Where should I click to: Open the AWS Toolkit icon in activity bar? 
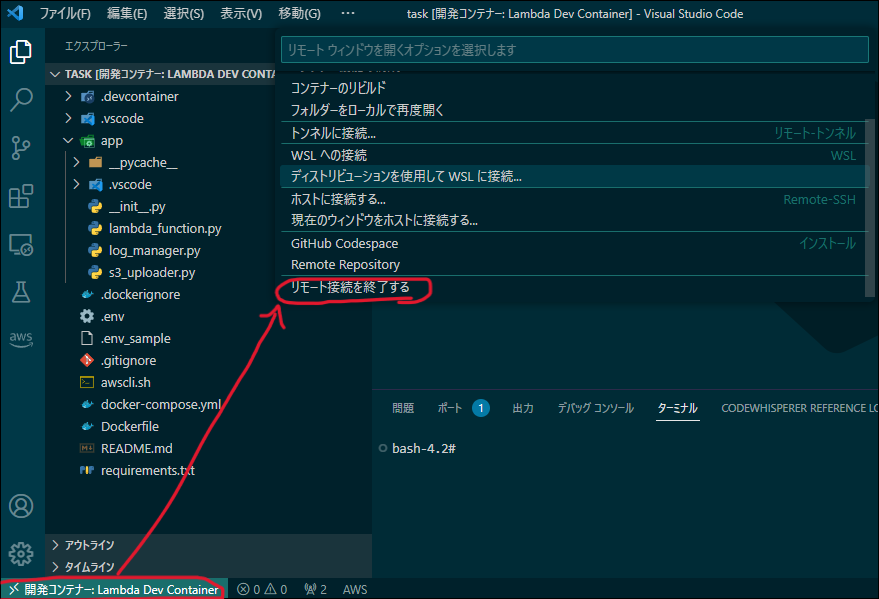pyautogui.click(x=21, y=339)
